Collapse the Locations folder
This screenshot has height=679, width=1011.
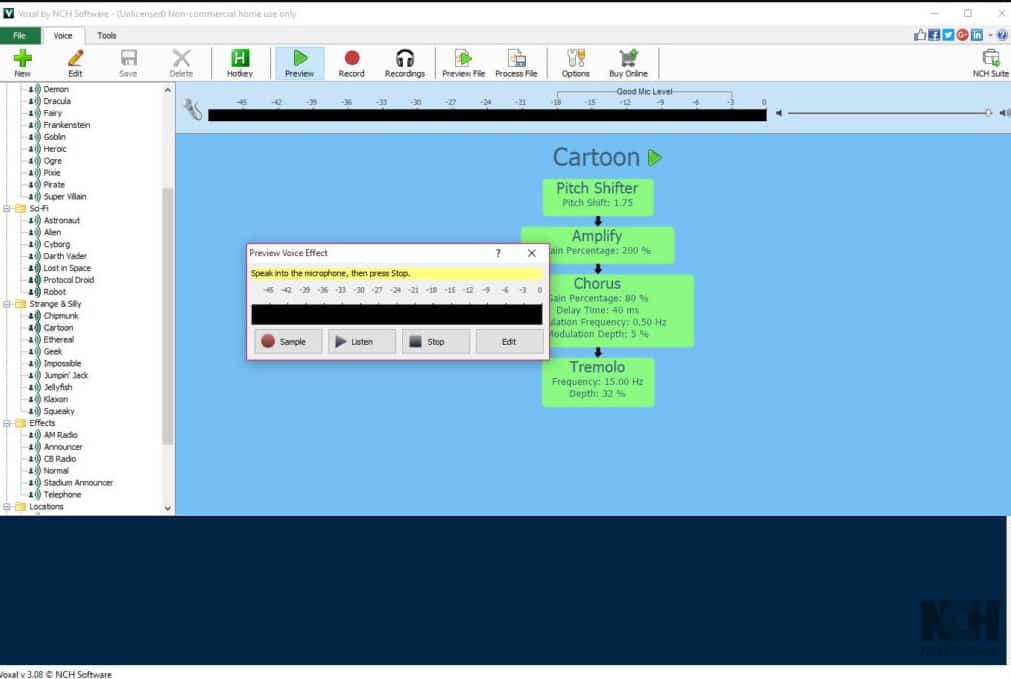6,507
